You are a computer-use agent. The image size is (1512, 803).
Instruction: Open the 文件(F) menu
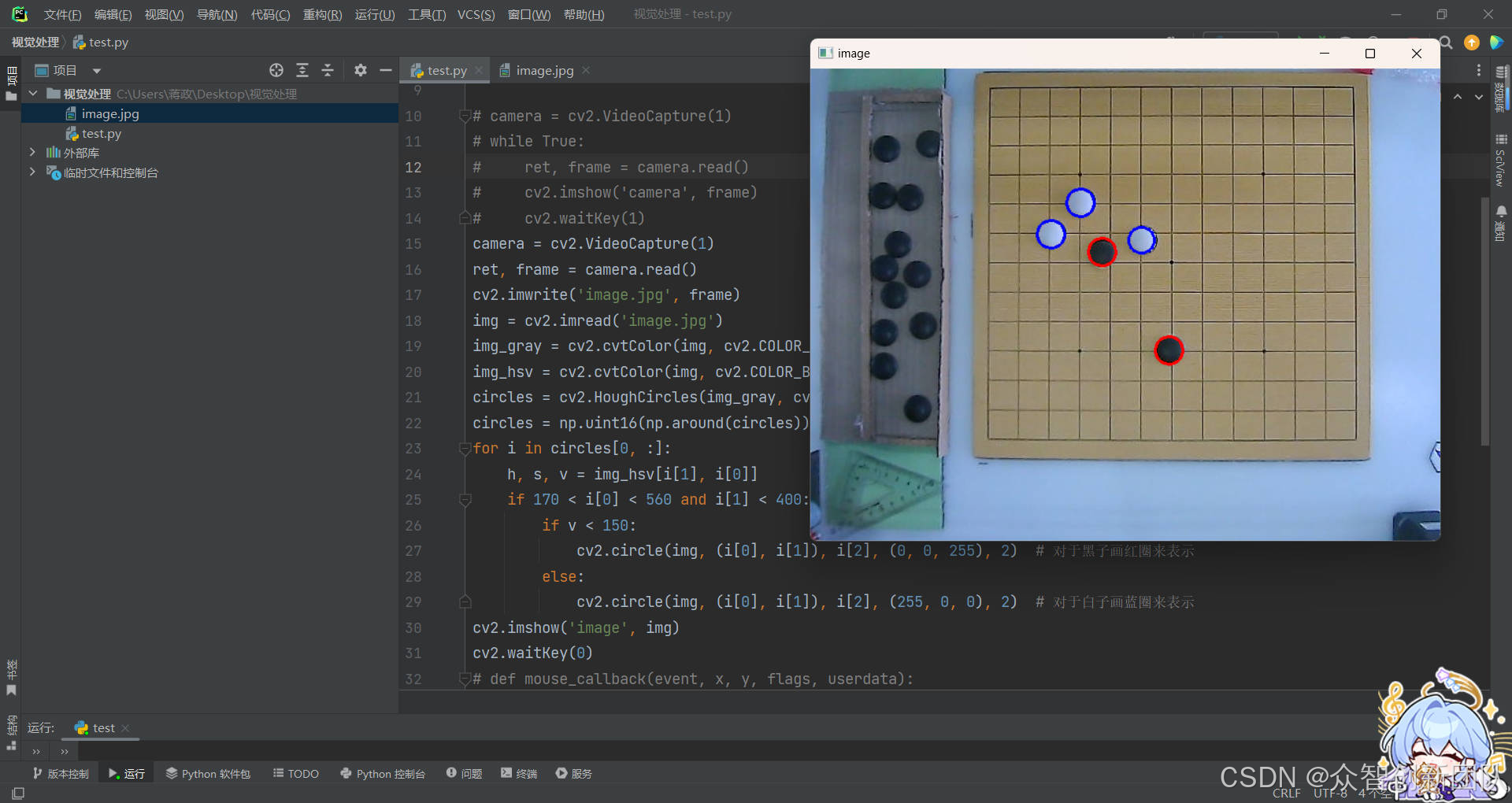[x=61, y=13]
